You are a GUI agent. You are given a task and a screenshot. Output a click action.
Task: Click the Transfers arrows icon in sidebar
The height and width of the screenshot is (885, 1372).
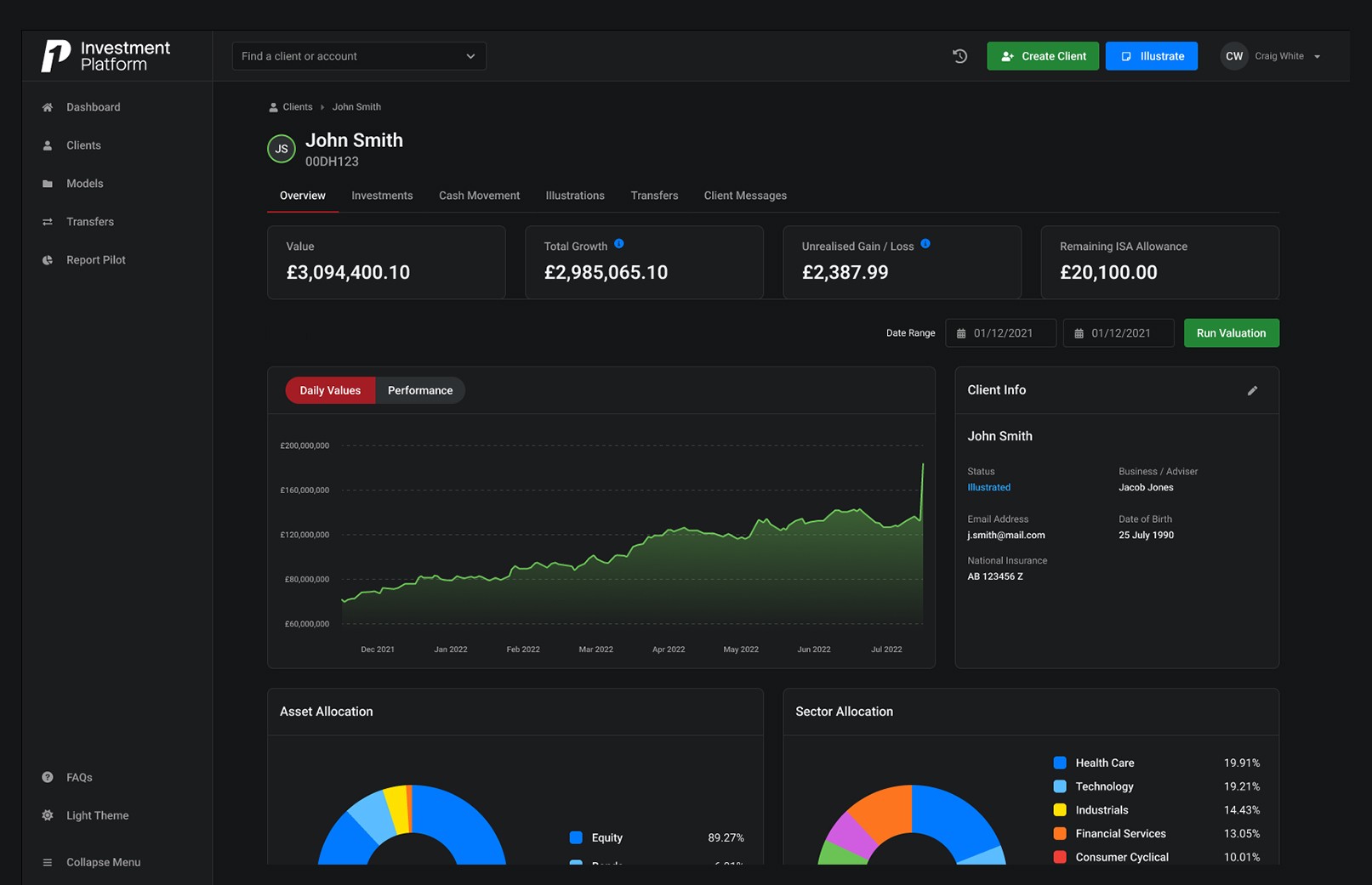(x=48, y=222)
